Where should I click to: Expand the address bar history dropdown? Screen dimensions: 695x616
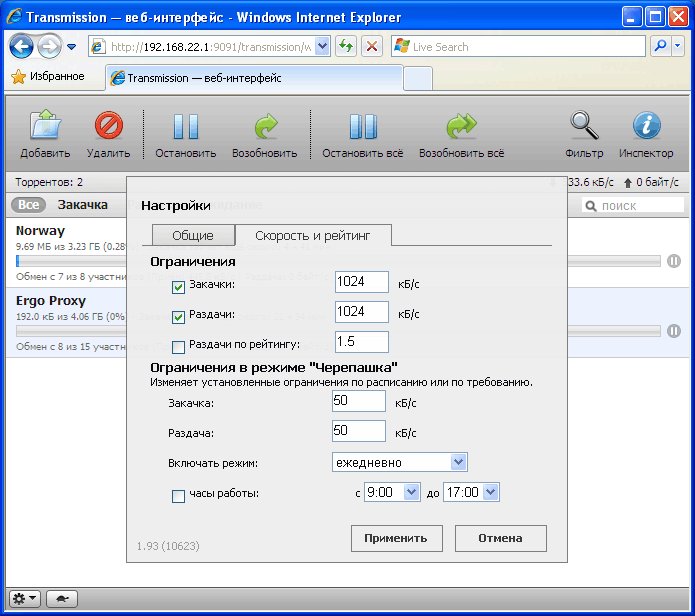[x=322, y=46]
